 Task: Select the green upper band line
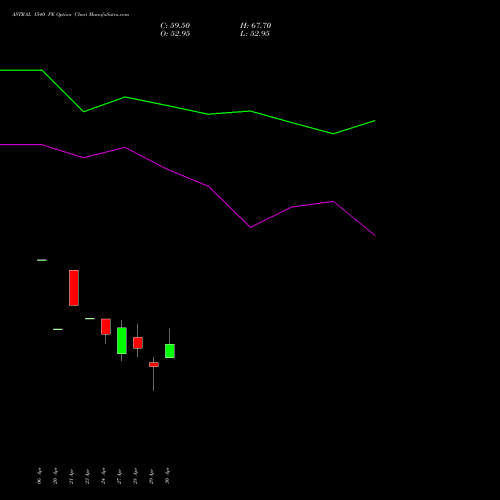[x=187, y=110]
